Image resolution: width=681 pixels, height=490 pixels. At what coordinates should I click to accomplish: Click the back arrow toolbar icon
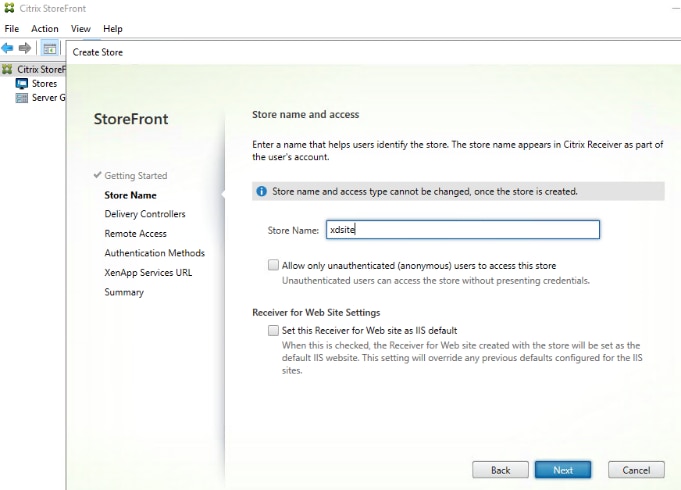click(x=8, y=48)
